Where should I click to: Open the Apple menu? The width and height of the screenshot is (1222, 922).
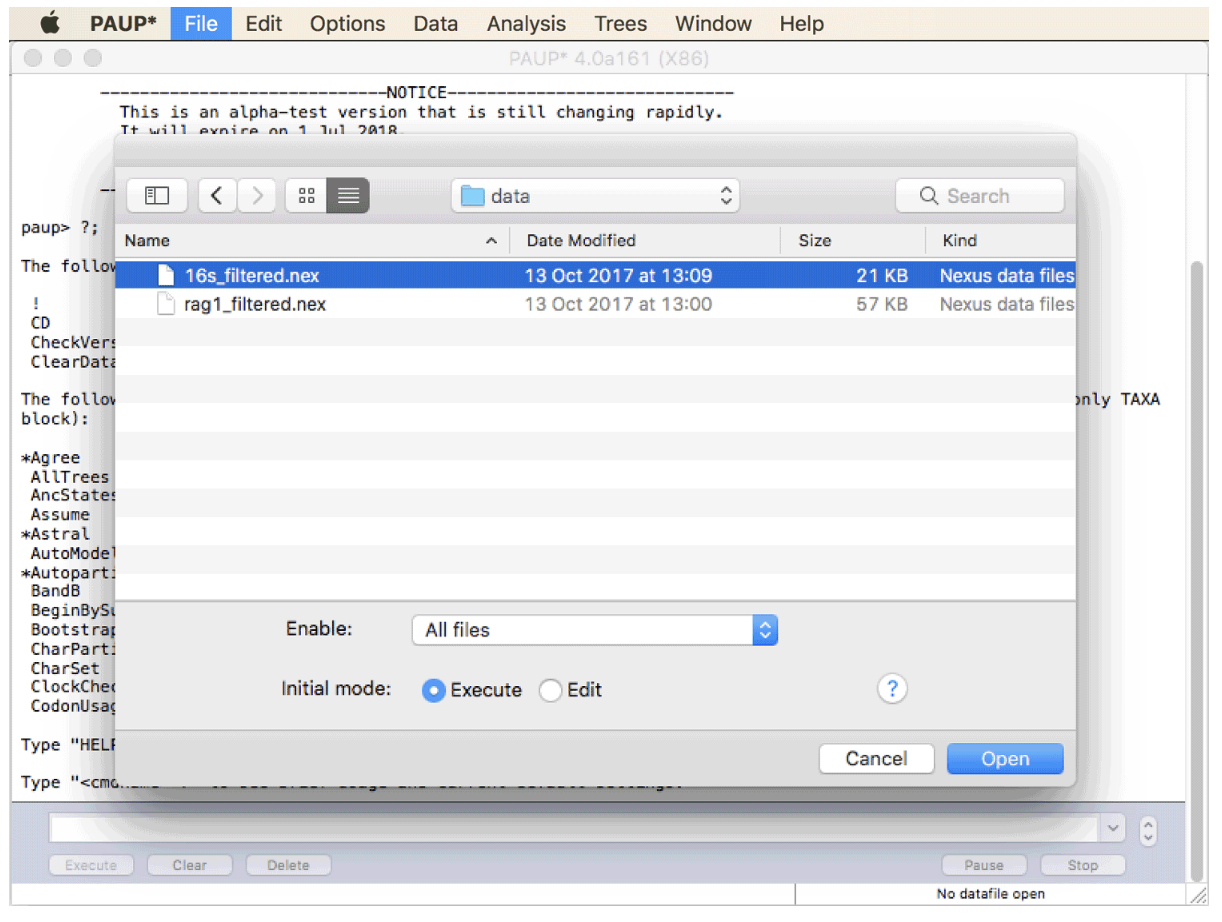point(50,22)
